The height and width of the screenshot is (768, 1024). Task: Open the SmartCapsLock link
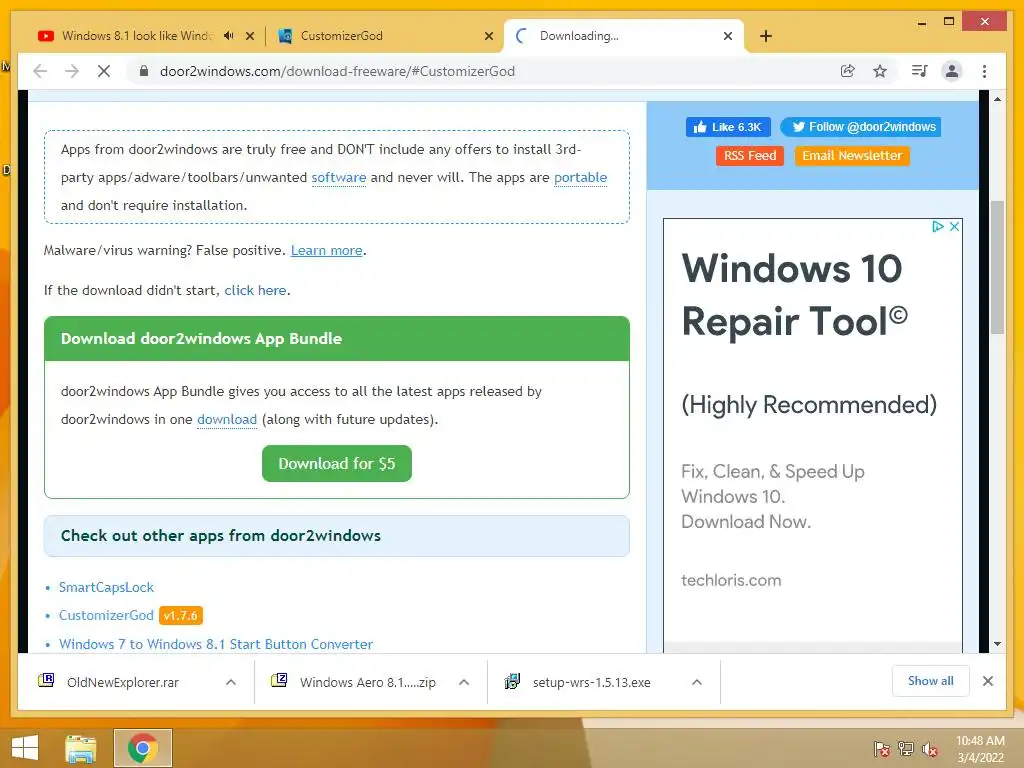(106, 587)
